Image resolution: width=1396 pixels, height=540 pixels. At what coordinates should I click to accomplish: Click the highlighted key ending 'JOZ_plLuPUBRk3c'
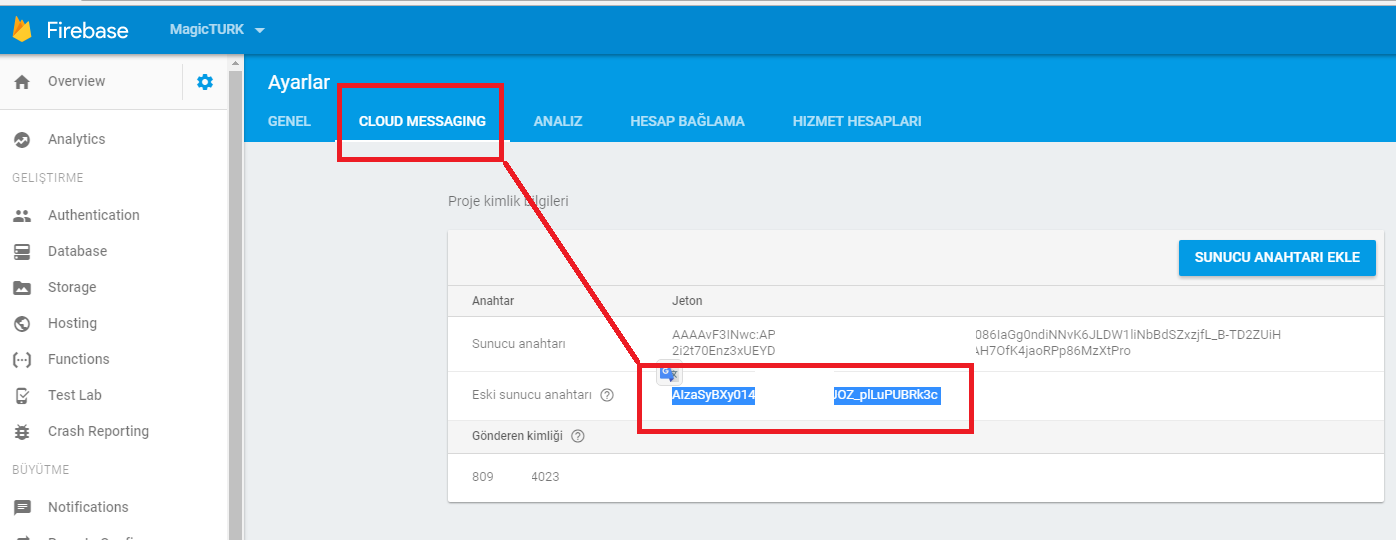click(886, 395)
